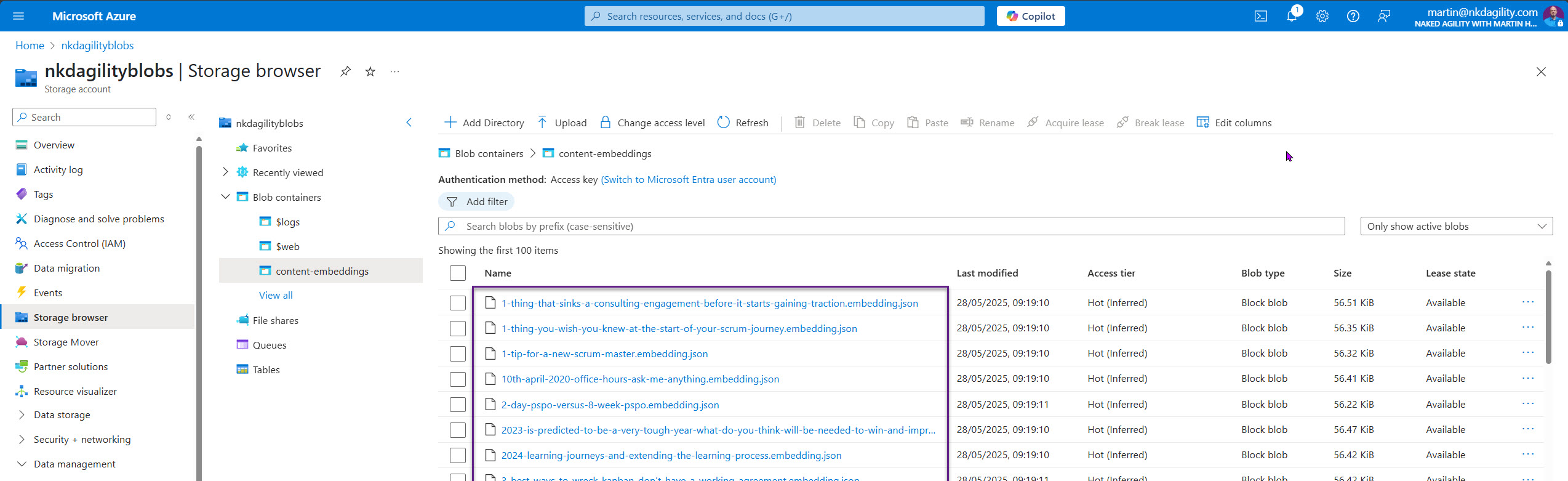Open the feedback icon in top bar

coord(1384,16)
